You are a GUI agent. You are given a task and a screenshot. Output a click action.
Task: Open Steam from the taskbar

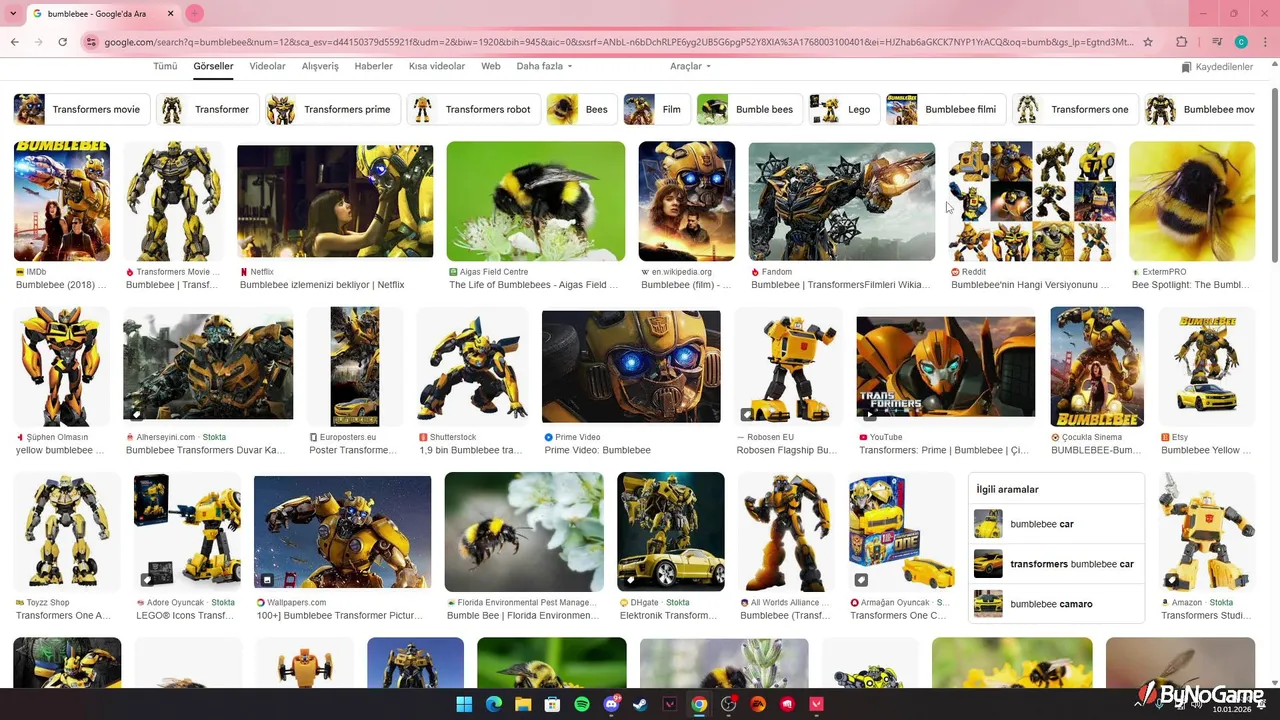click(640, 705)
